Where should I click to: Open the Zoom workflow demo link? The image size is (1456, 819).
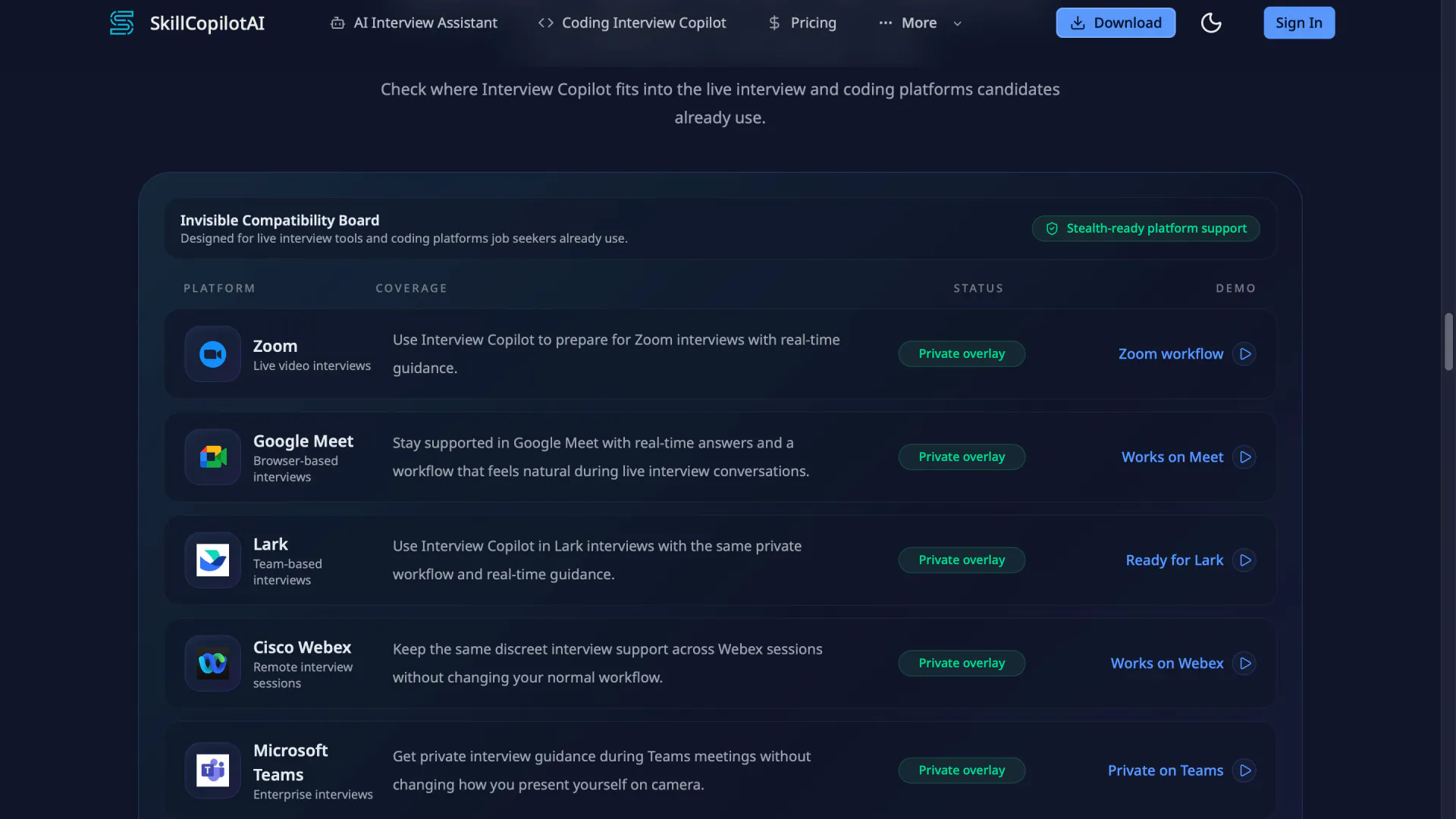coord(1170,354)
